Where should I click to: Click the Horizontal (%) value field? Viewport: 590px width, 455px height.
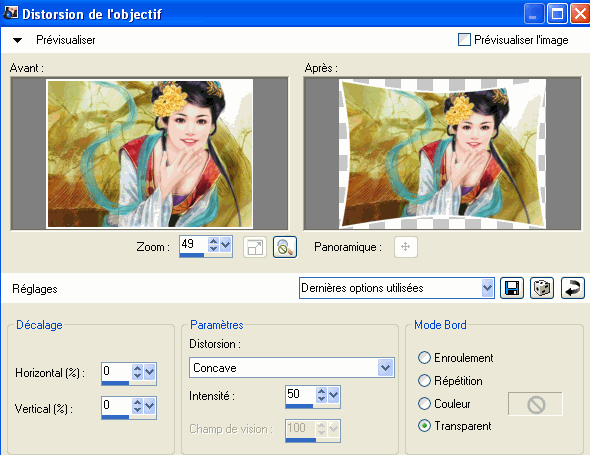click(x=116, y=371)
